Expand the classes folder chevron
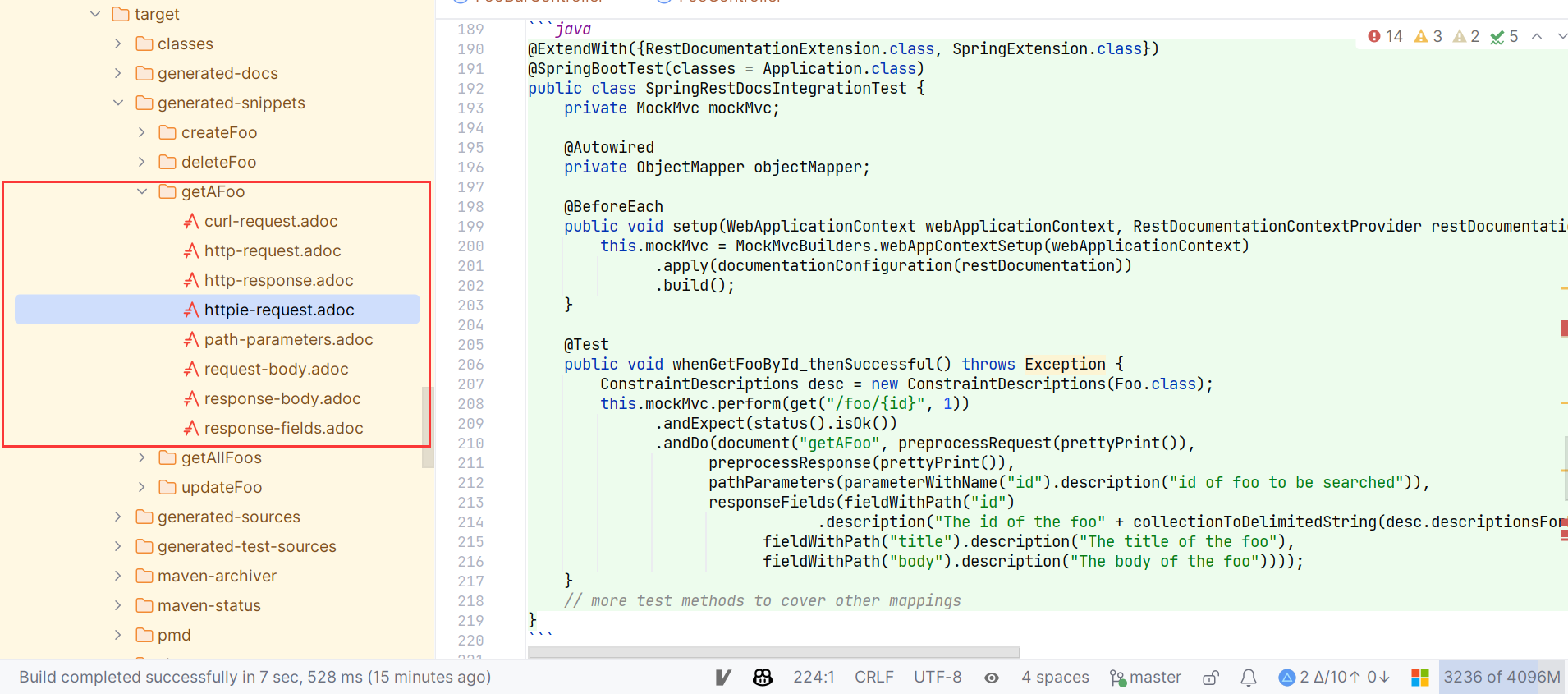Viewport: 1568px width, 694px height. pos(118,44)
